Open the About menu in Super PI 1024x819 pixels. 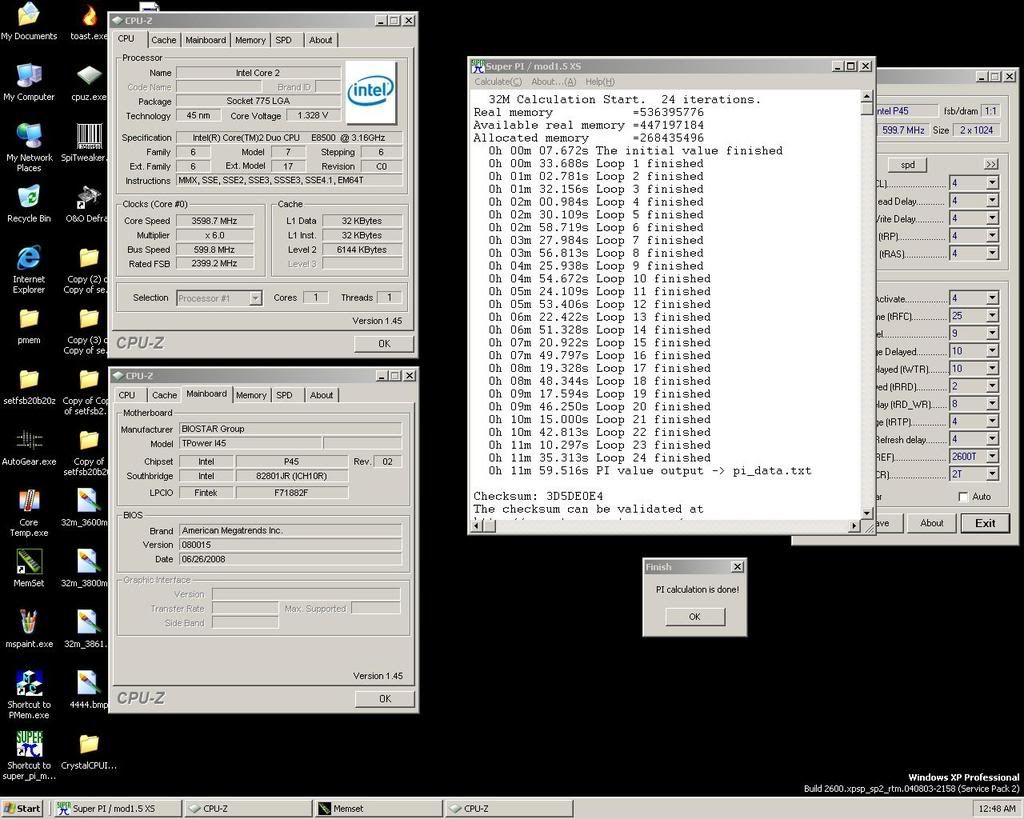[553, 82]
